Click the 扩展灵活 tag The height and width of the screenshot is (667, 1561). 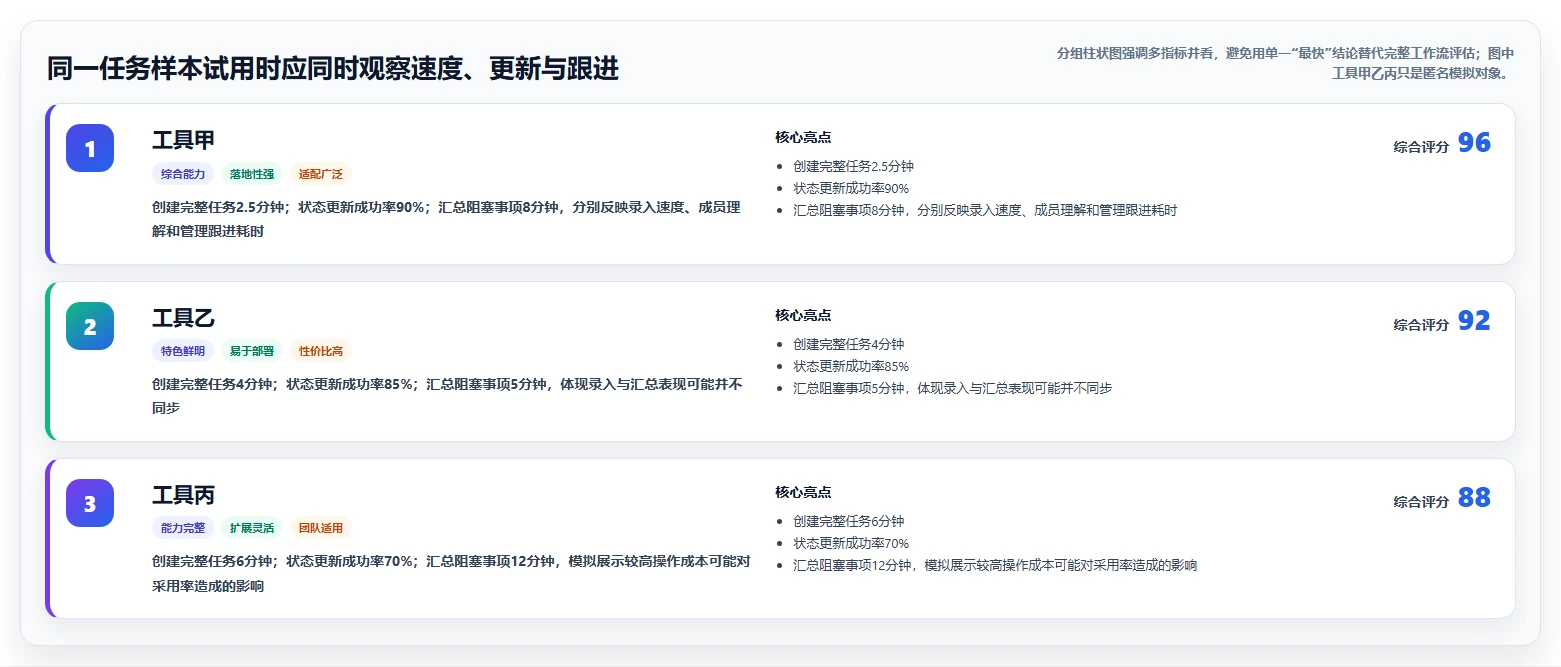click(252, 528)
